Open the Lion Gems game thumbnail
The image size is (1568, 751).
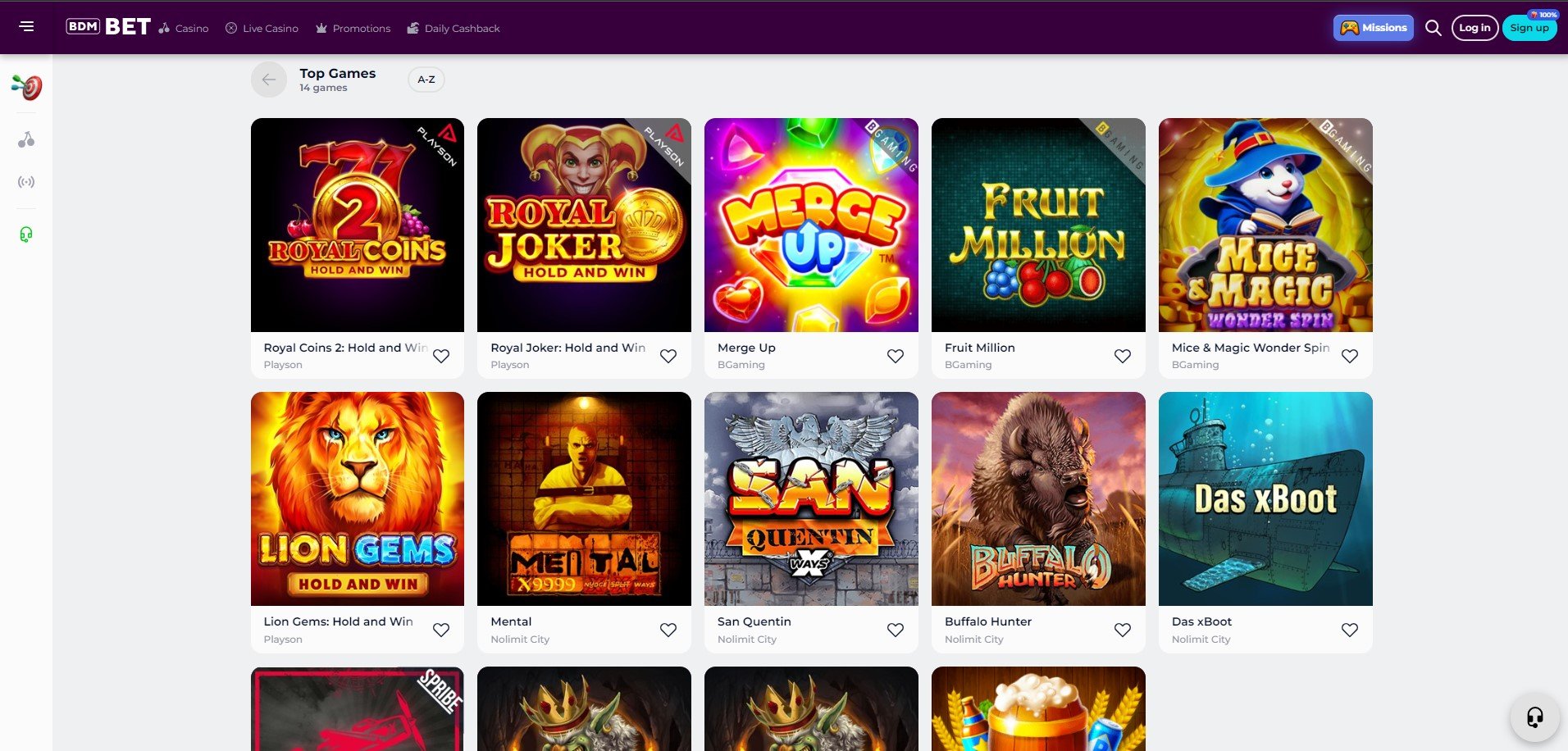(x=358, y=498)
